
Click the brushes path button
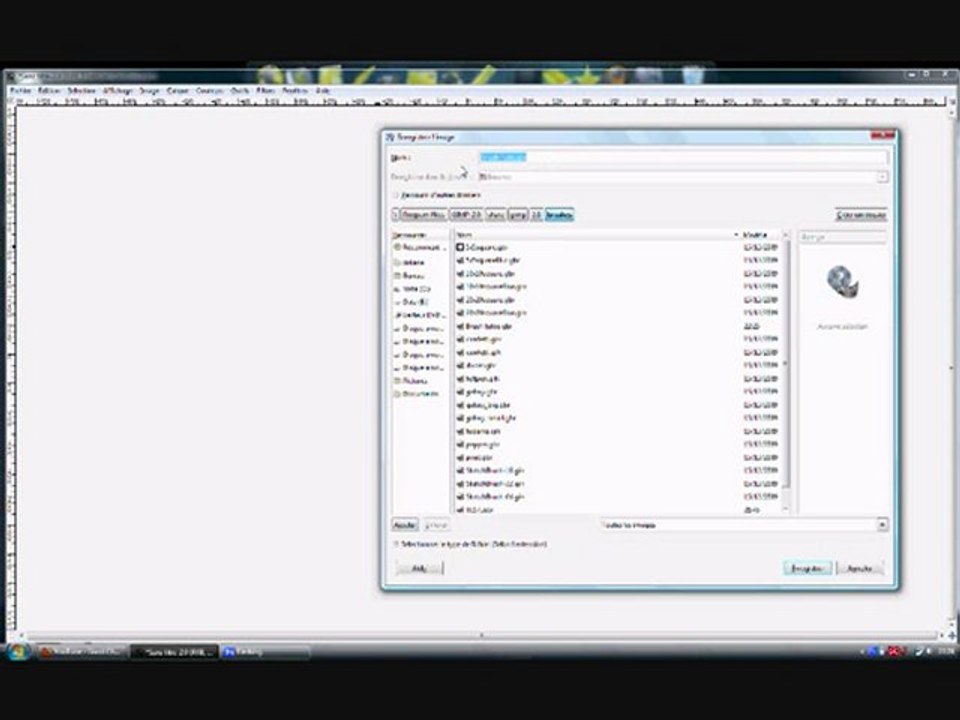point(559,215)
